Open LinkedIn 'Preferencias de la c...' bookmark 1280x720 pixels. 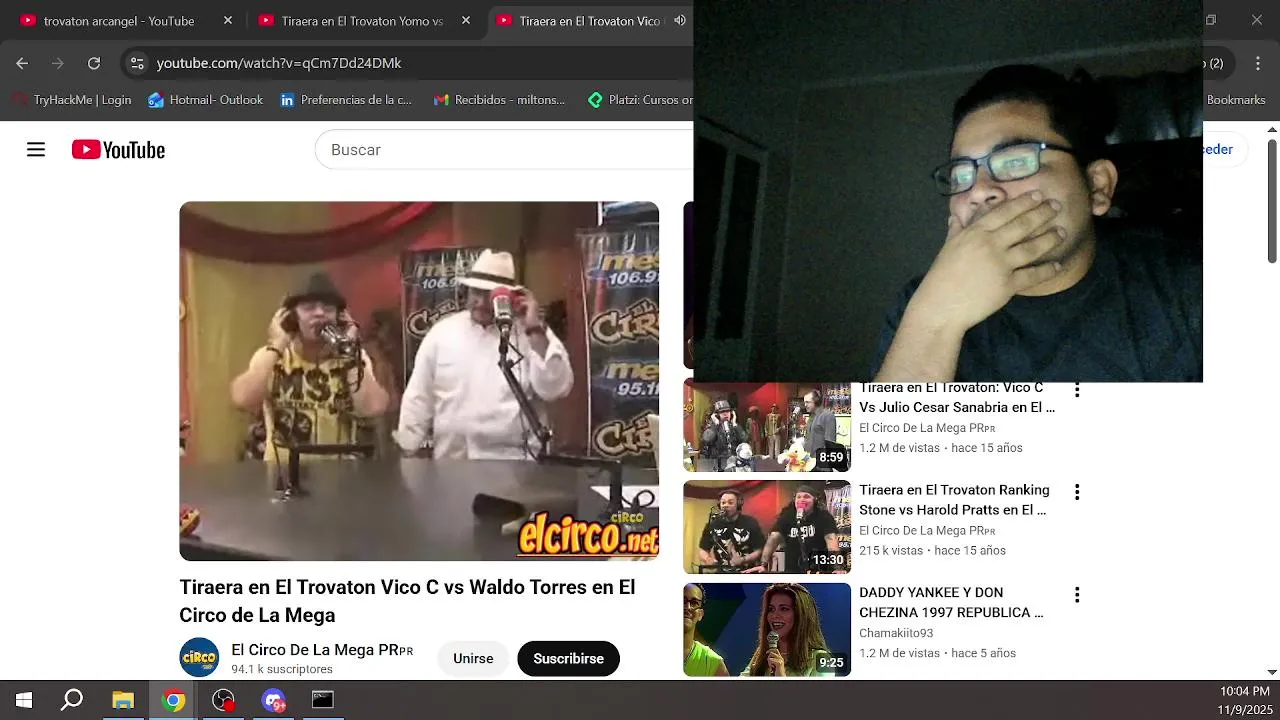[346, 100]
